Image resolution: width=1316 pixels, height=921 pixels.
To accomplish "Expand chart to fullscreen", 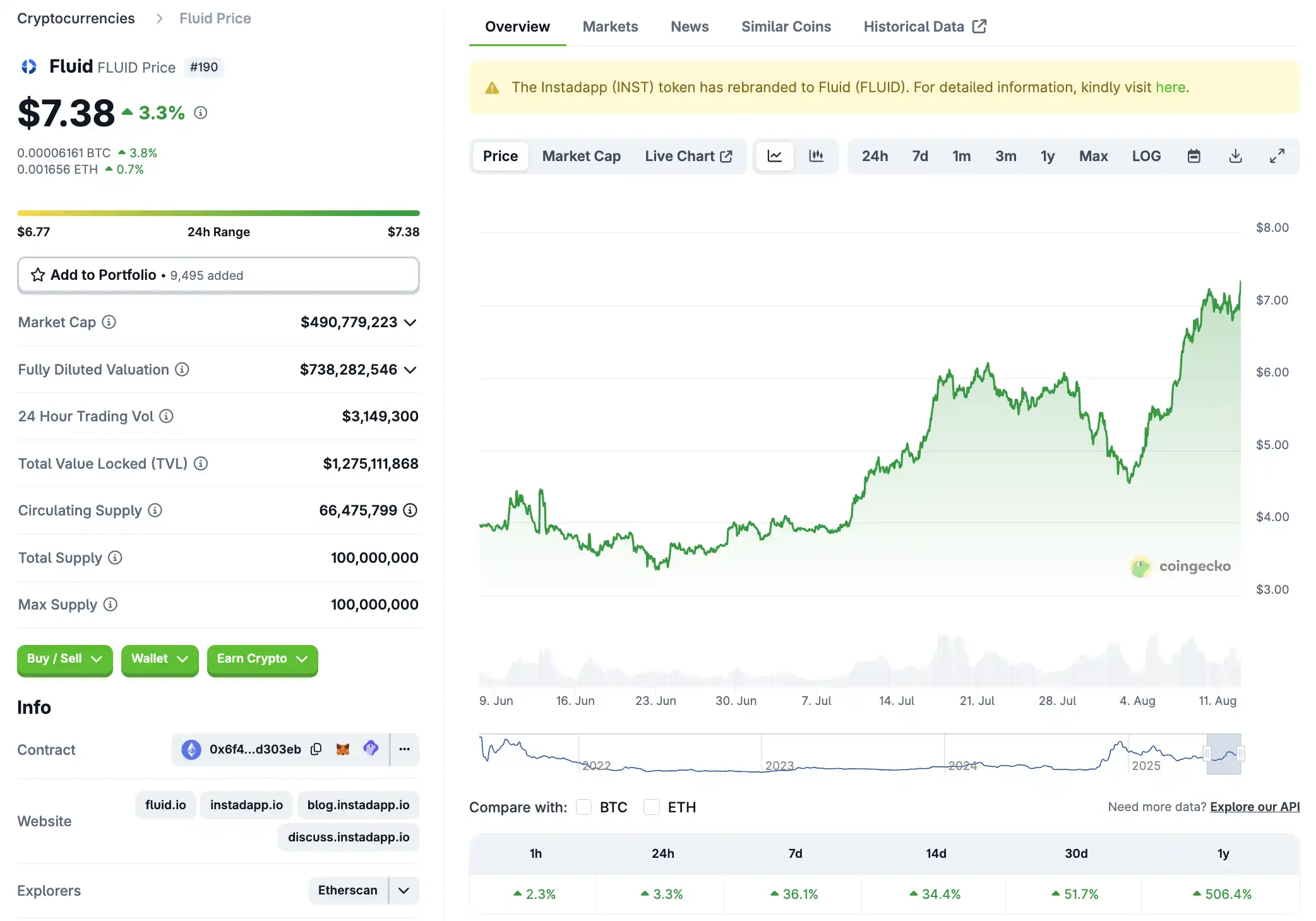I will click(x=1277, y=156).
